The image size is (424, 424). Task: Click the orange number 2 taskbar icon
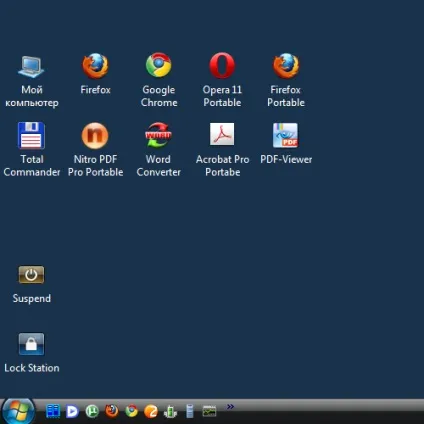[151, 411]
